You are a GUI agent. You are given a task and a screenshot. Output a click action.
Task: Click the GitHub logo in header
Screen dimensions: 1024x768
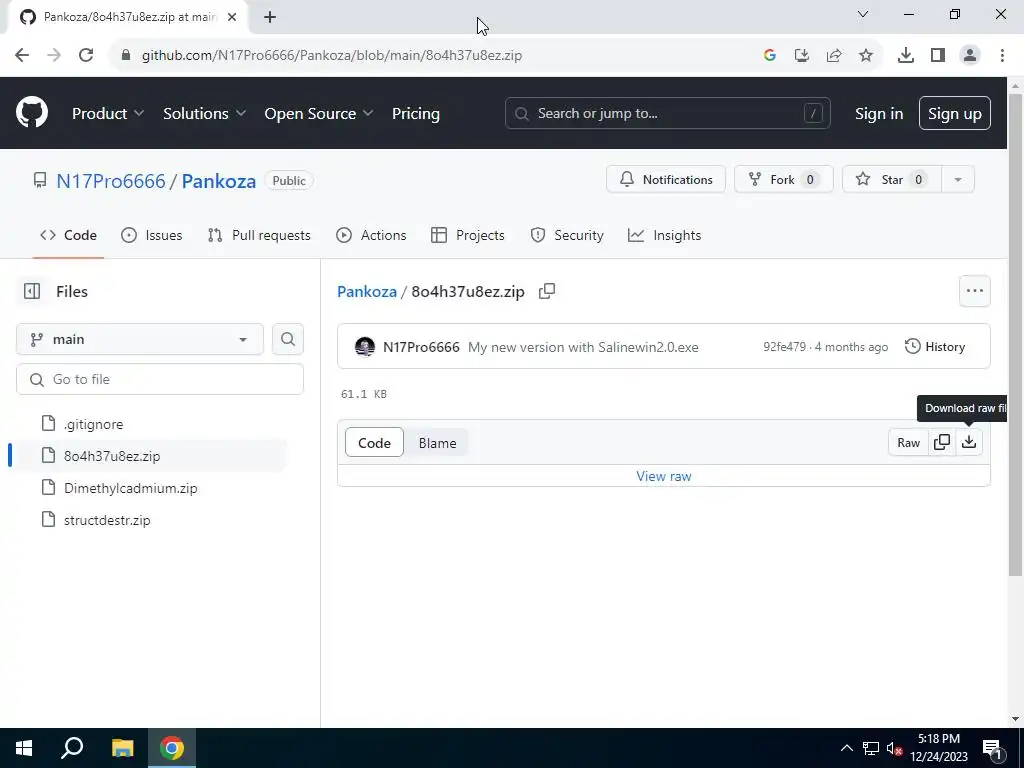[31, 112]
